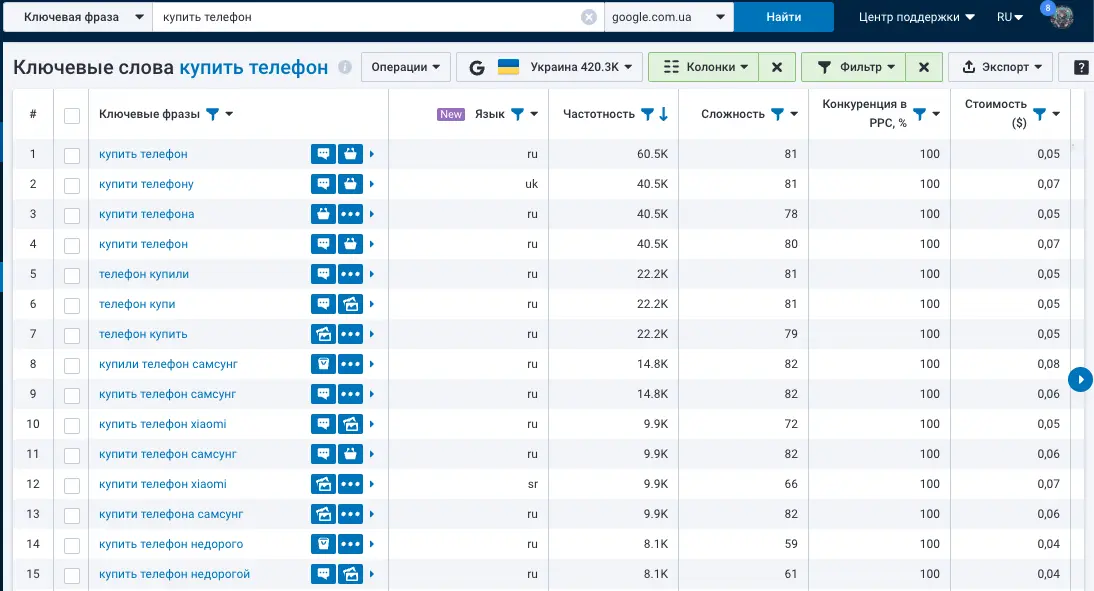Open the 'Фильтр' dropdown
The image size is (1094, 591).
(x=853, y=67)
